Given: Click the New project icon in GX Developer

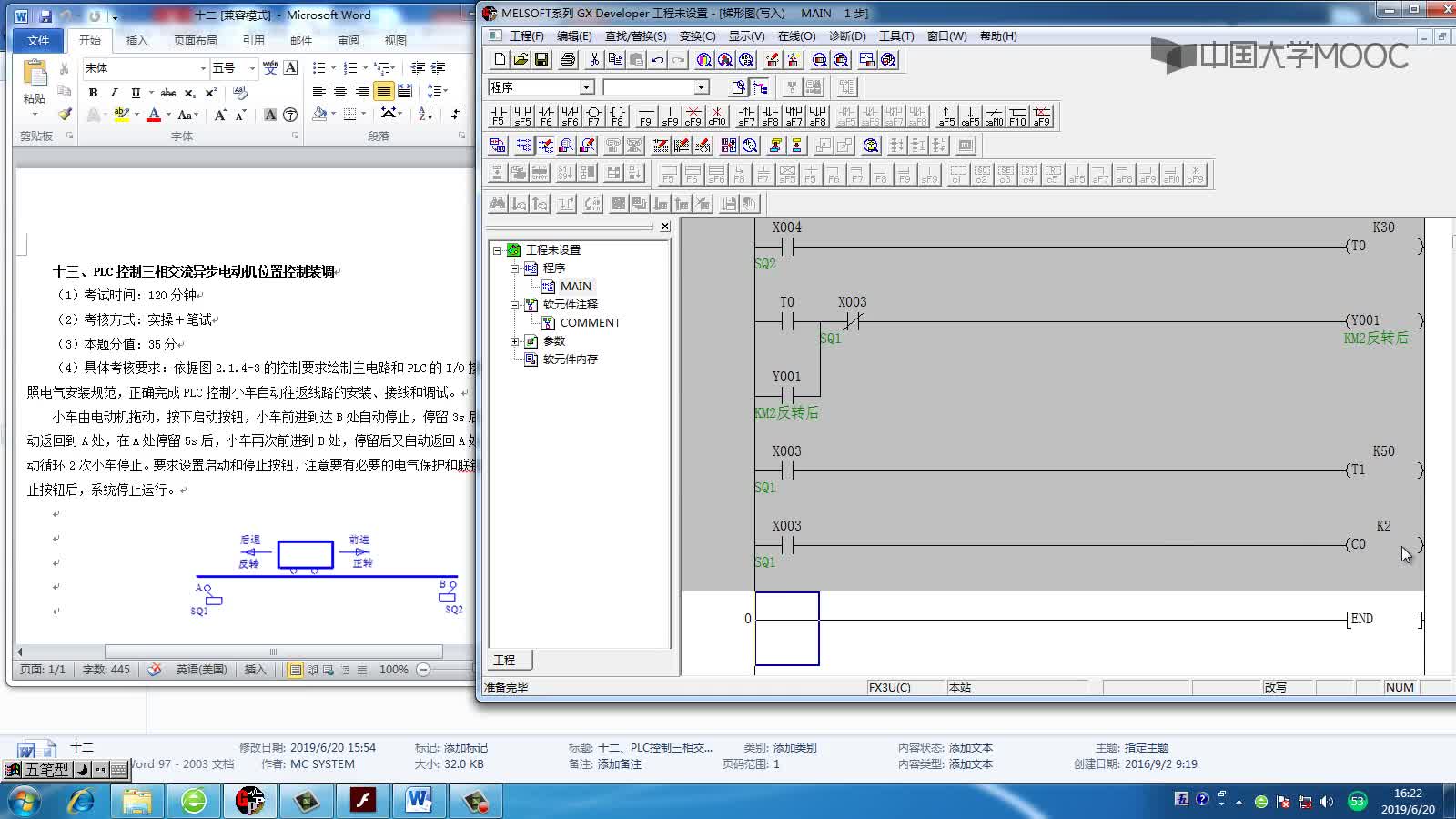Looking at the screenshot, I should point(500,60).
